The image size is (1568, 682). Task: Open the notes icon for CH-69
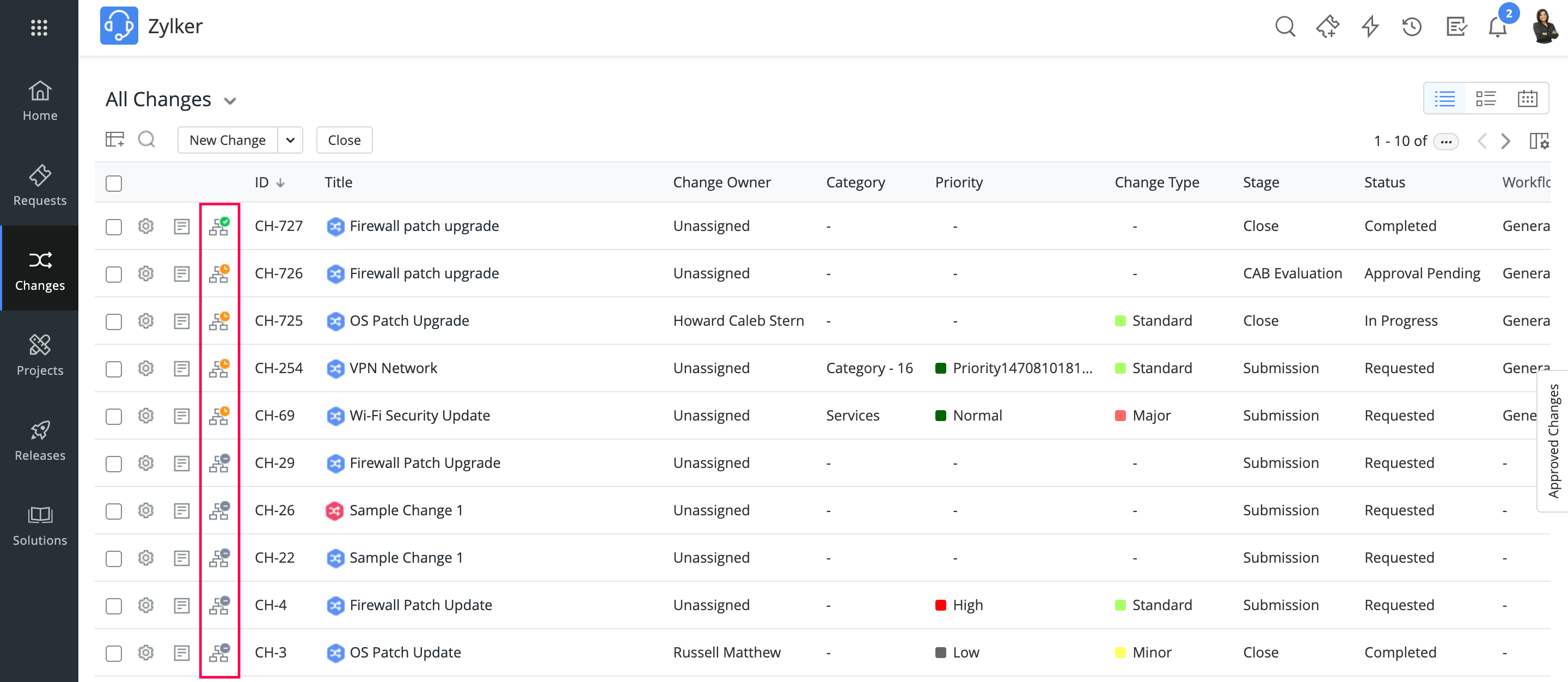point(181,416)
